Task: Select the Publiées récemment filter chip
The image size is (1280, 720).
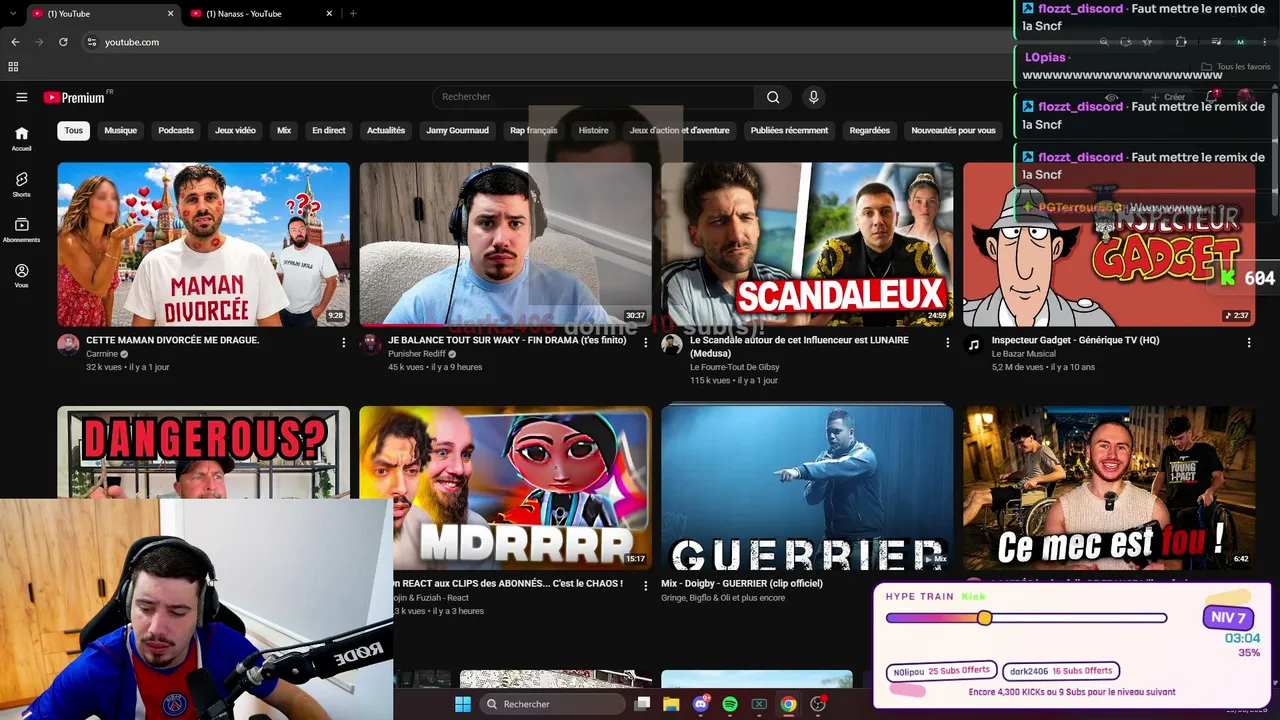Action: tap(789, 130)
